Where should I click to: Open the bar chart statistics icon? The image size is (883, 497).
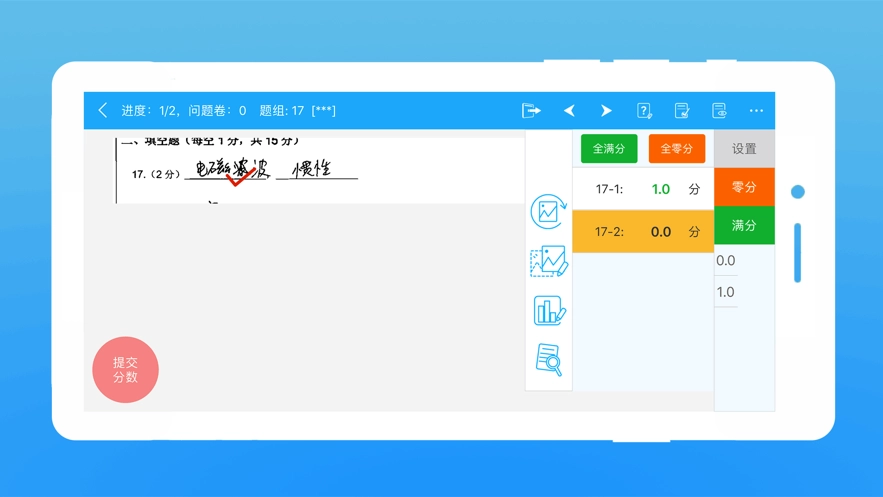(x=548, y=311)
